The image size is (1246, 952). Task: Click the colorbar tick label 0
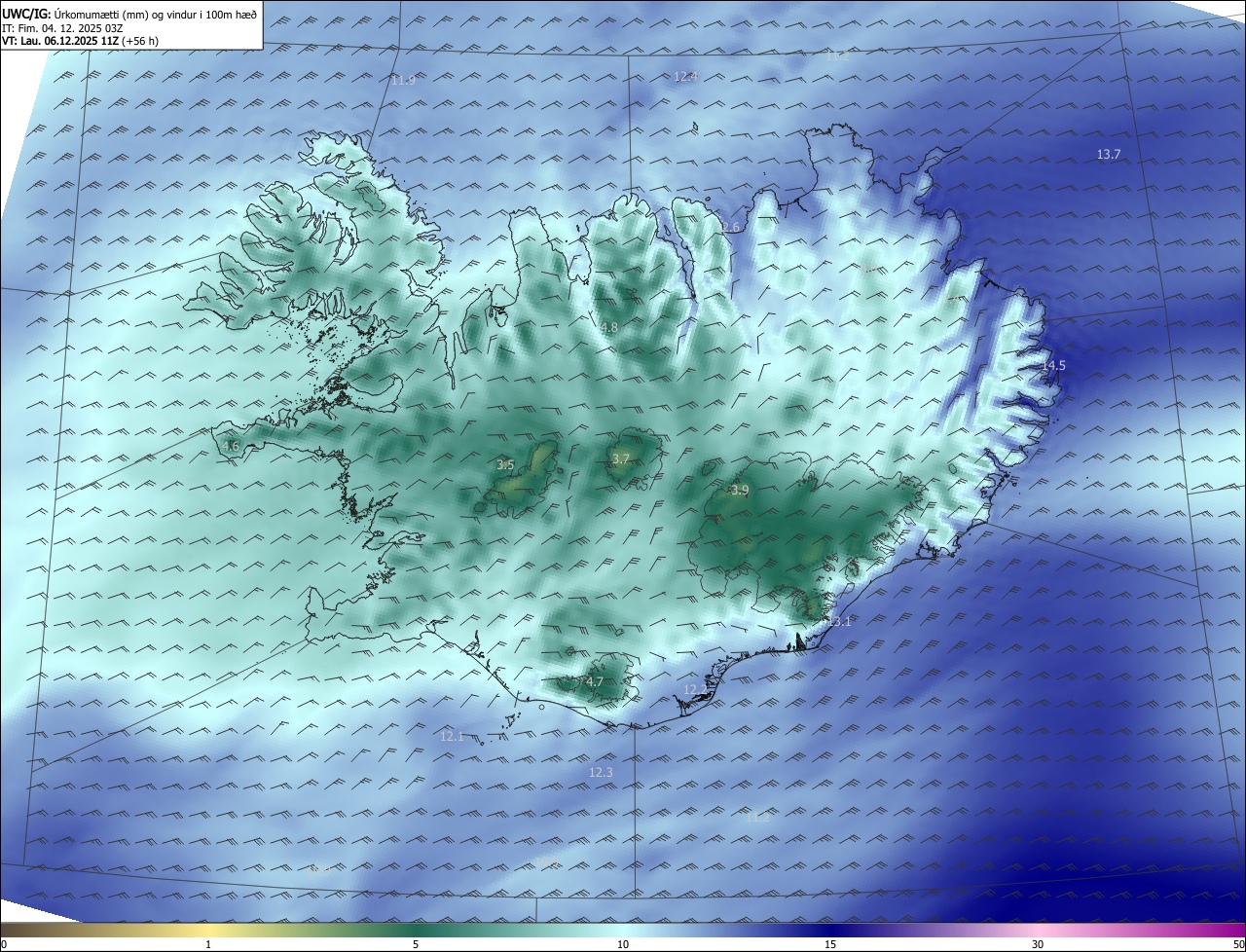coord(3,945)
